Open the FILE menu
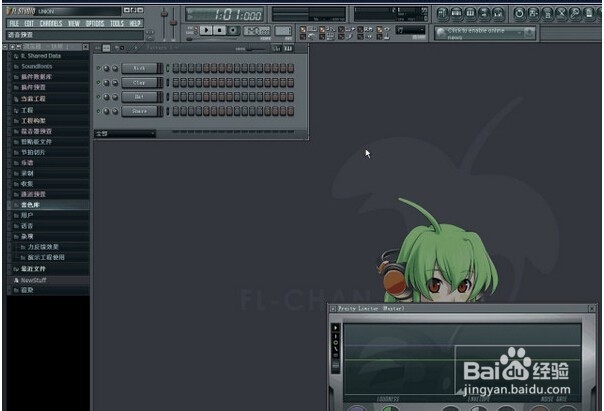The image size is (604, 411). click(x=14, y=24)
